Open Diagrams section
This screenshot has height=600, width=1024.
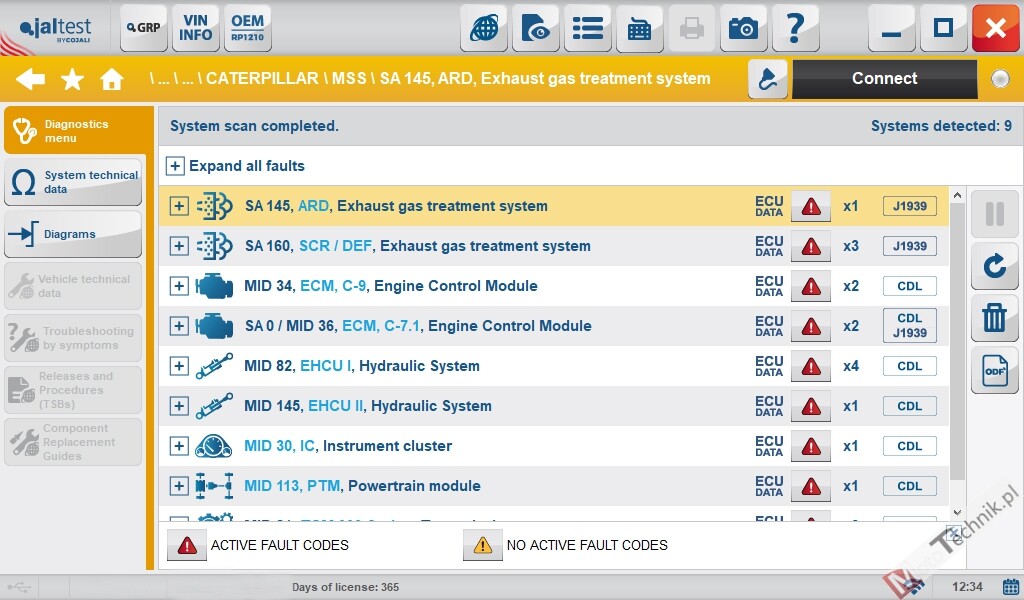coord(73,234)
